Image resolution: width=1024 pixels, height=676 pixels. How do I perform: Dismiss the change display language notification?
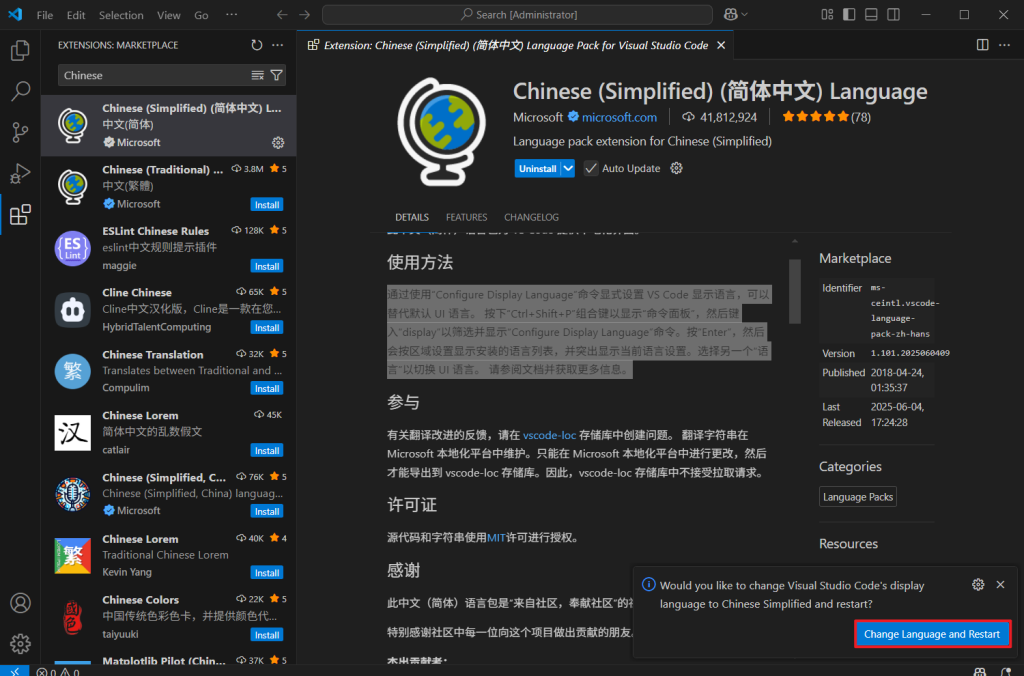(1000, 585)
